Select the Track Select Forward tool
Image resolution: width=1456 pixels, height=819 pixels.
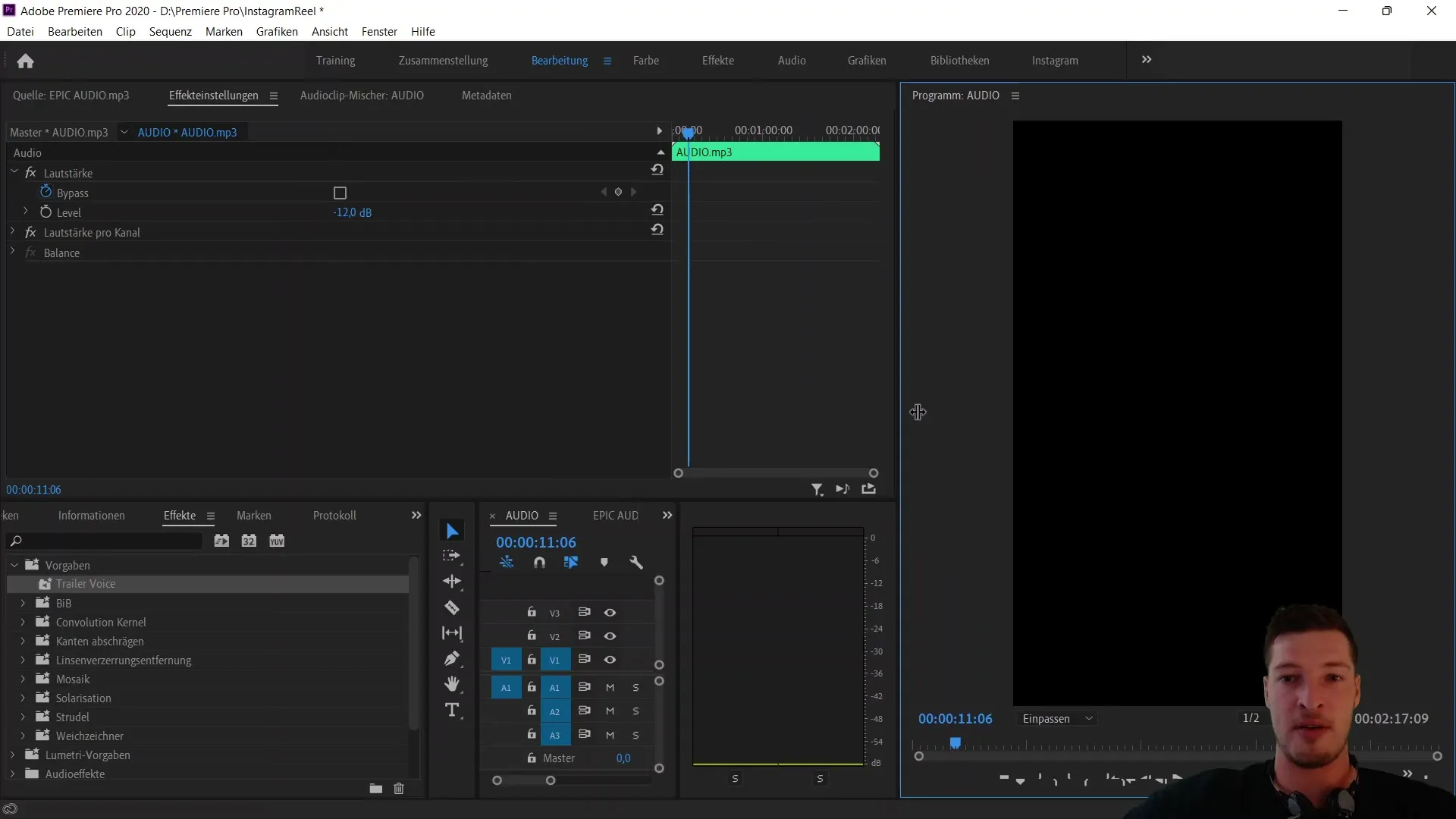[x=452, y=557]
